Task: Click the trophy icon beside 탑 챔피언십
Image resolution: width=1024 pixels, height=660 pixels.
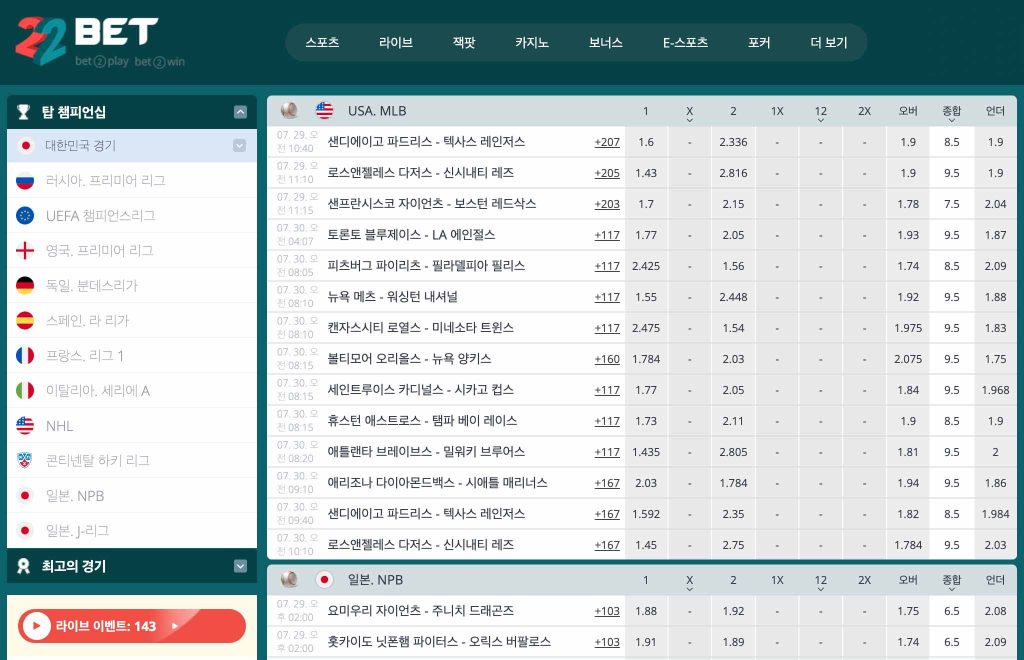Action: 24,112
